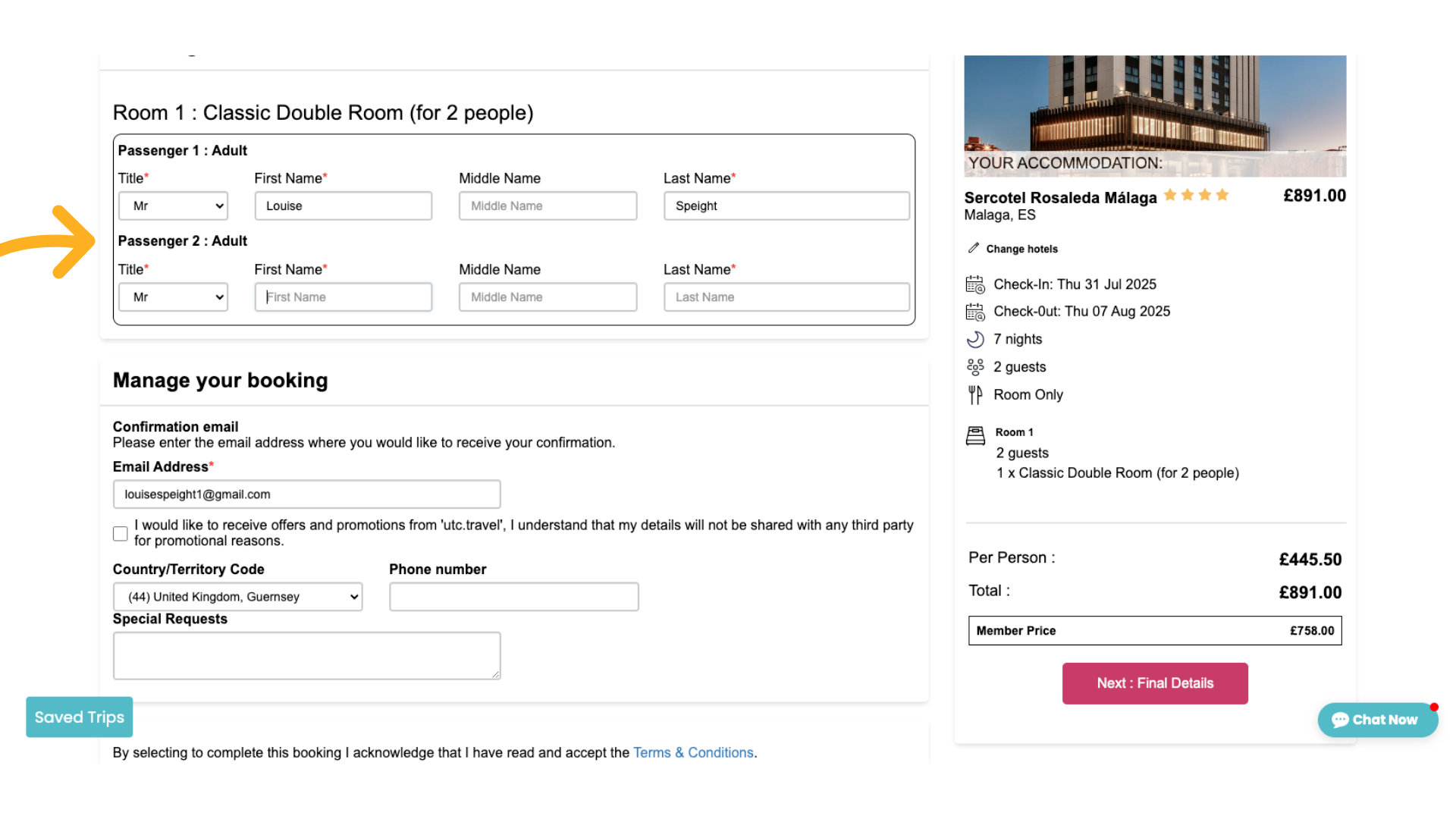Select the Check-Out calendar icon

pos(975,311)
